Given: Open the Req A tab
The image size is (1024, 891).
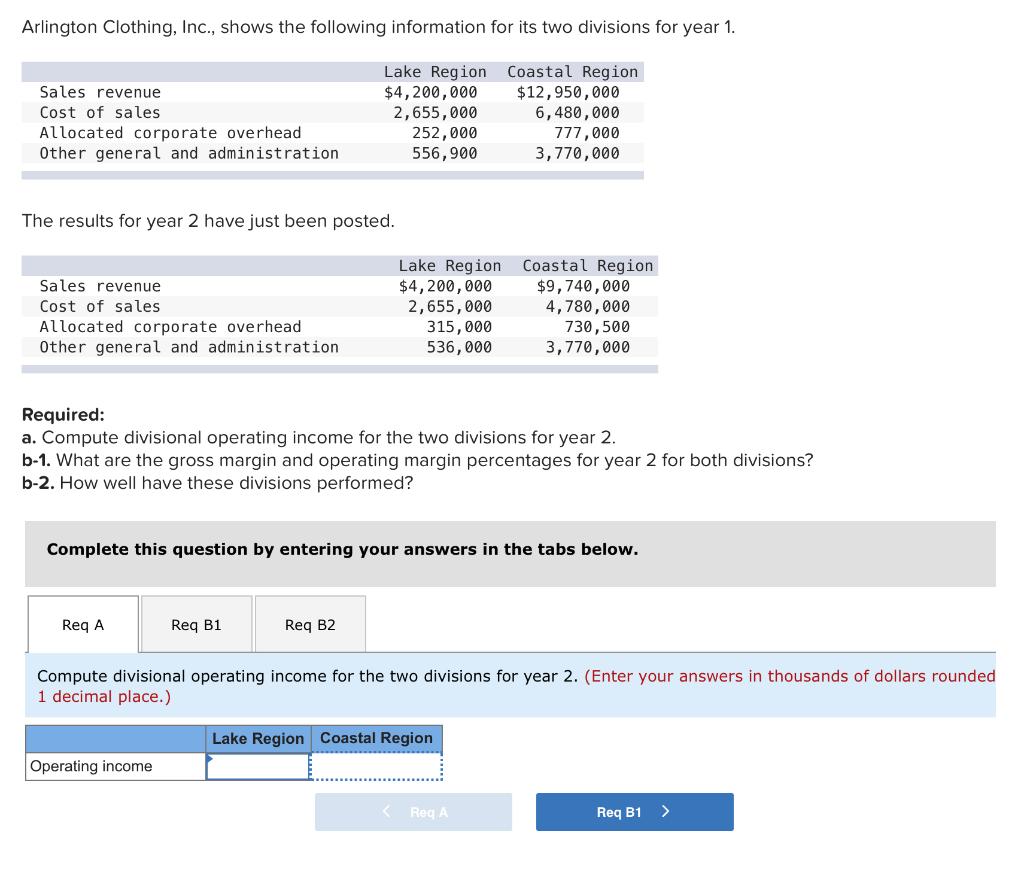Looking at the screenshot, I should pos(83,624).
